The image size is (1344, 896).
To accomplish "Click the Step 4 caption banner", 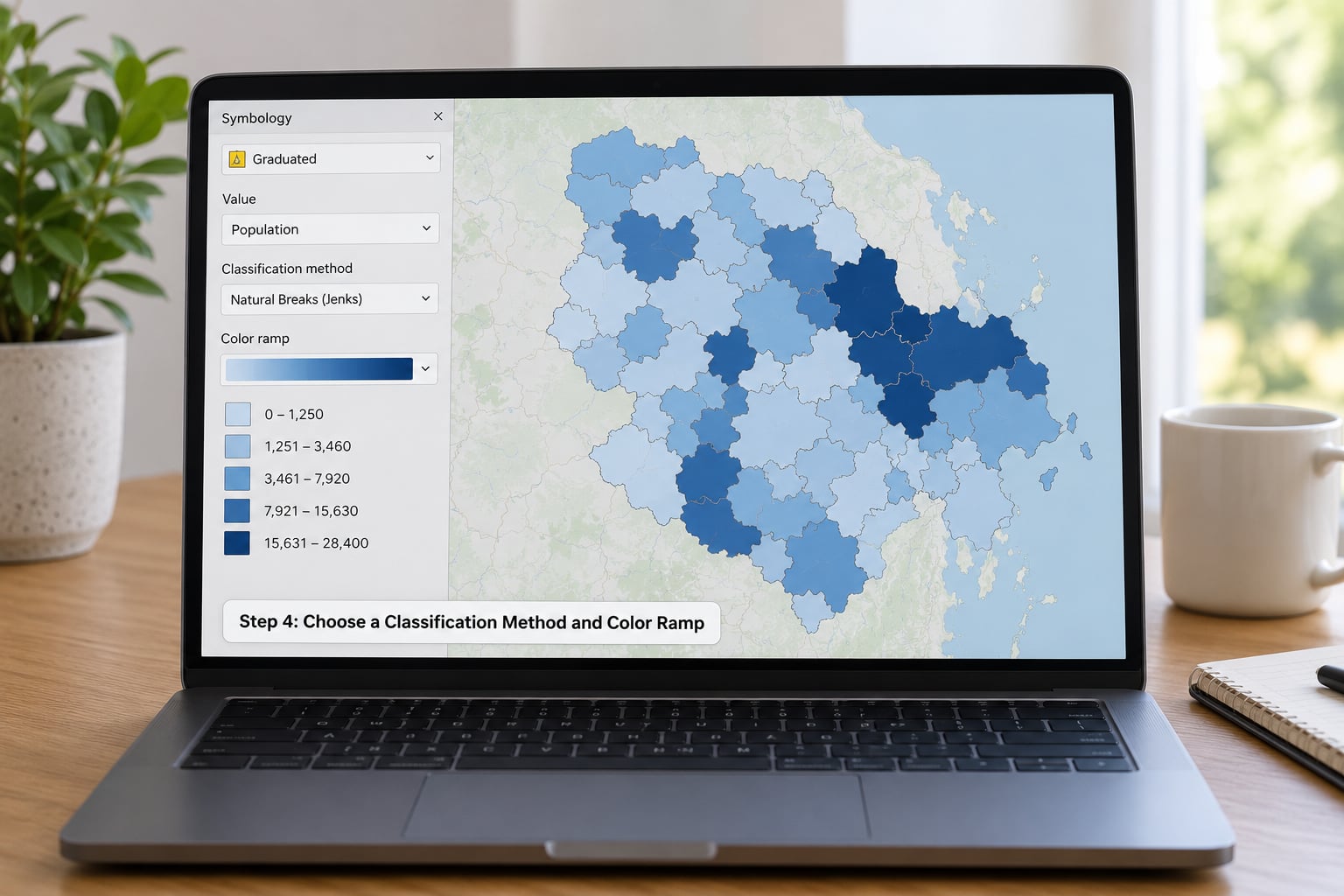I will [x=472, y=622].
